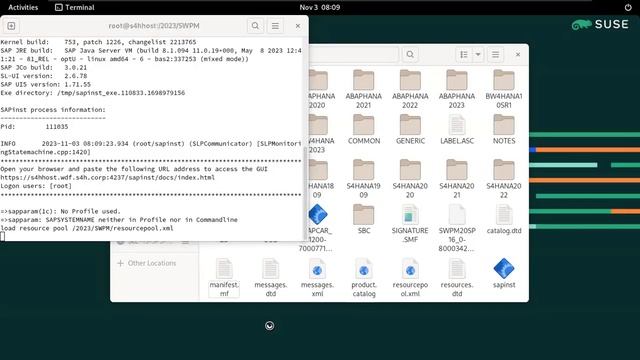The height and width of the screenshot is (360, 640).
Task: Click the file manager search button
Action: [410, 54]
